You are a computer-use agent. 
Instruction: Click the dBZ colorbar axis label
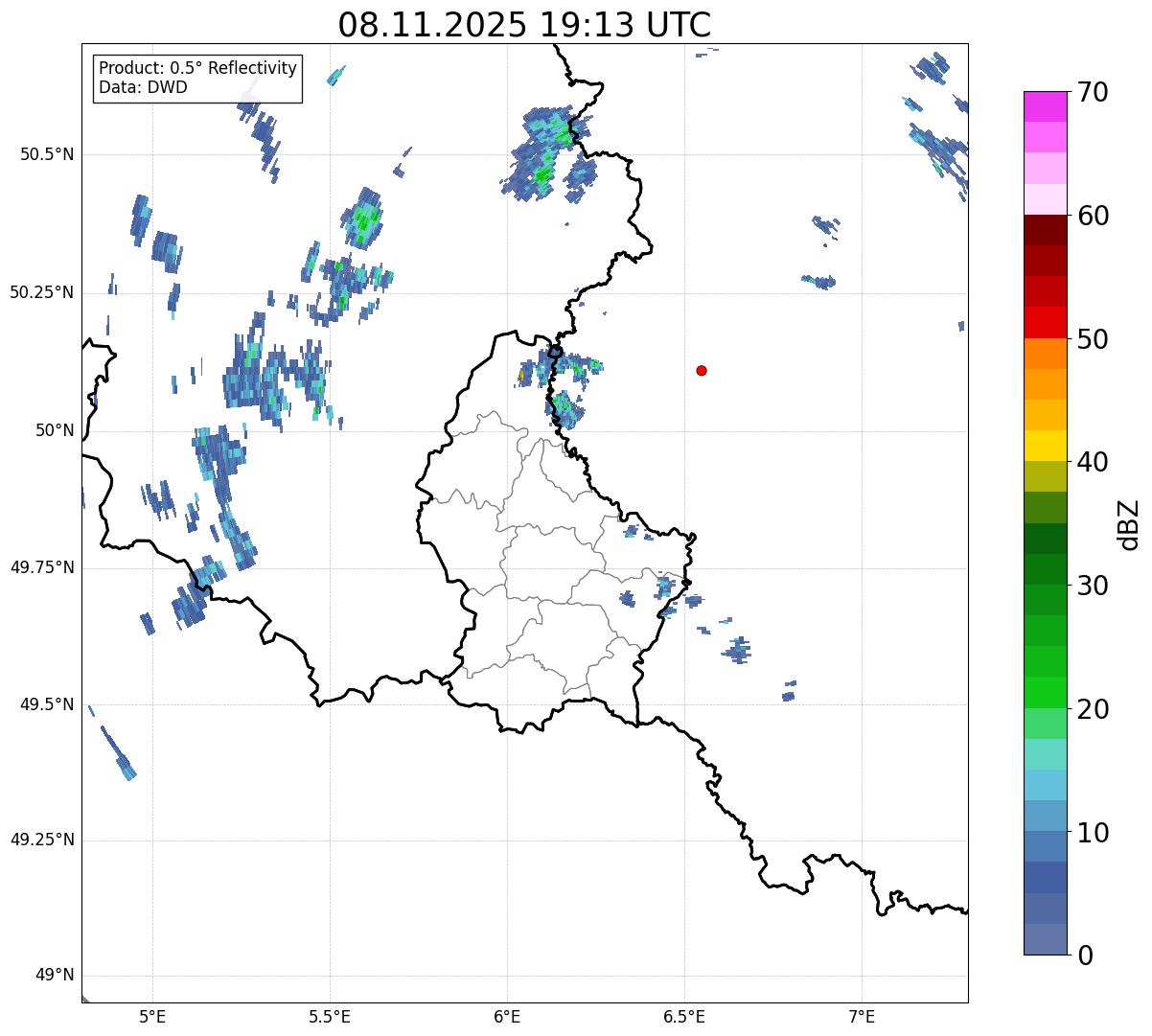[x=1129, y=524]
